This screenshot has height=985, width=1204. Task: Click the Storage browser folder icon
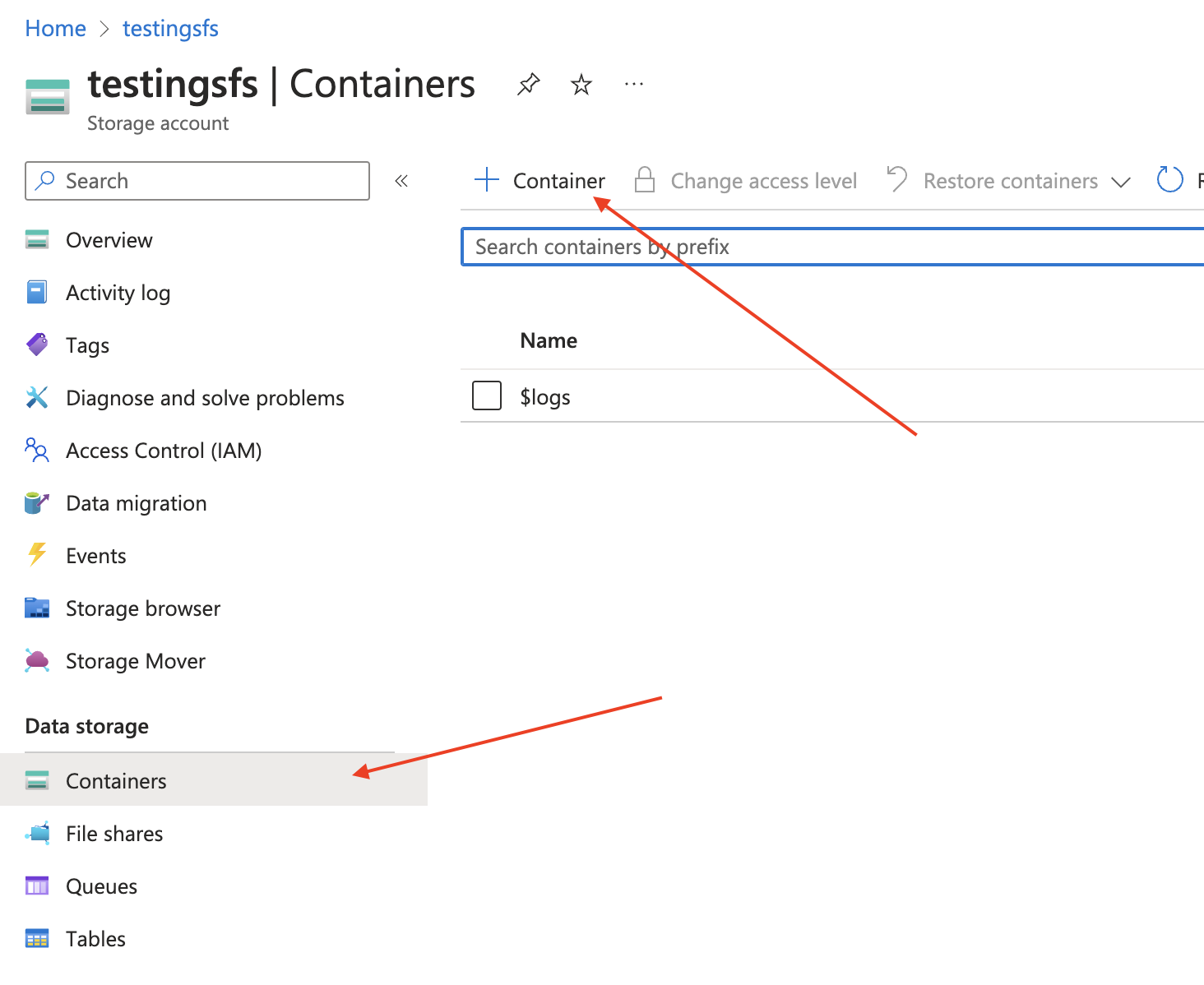point(37,608)
